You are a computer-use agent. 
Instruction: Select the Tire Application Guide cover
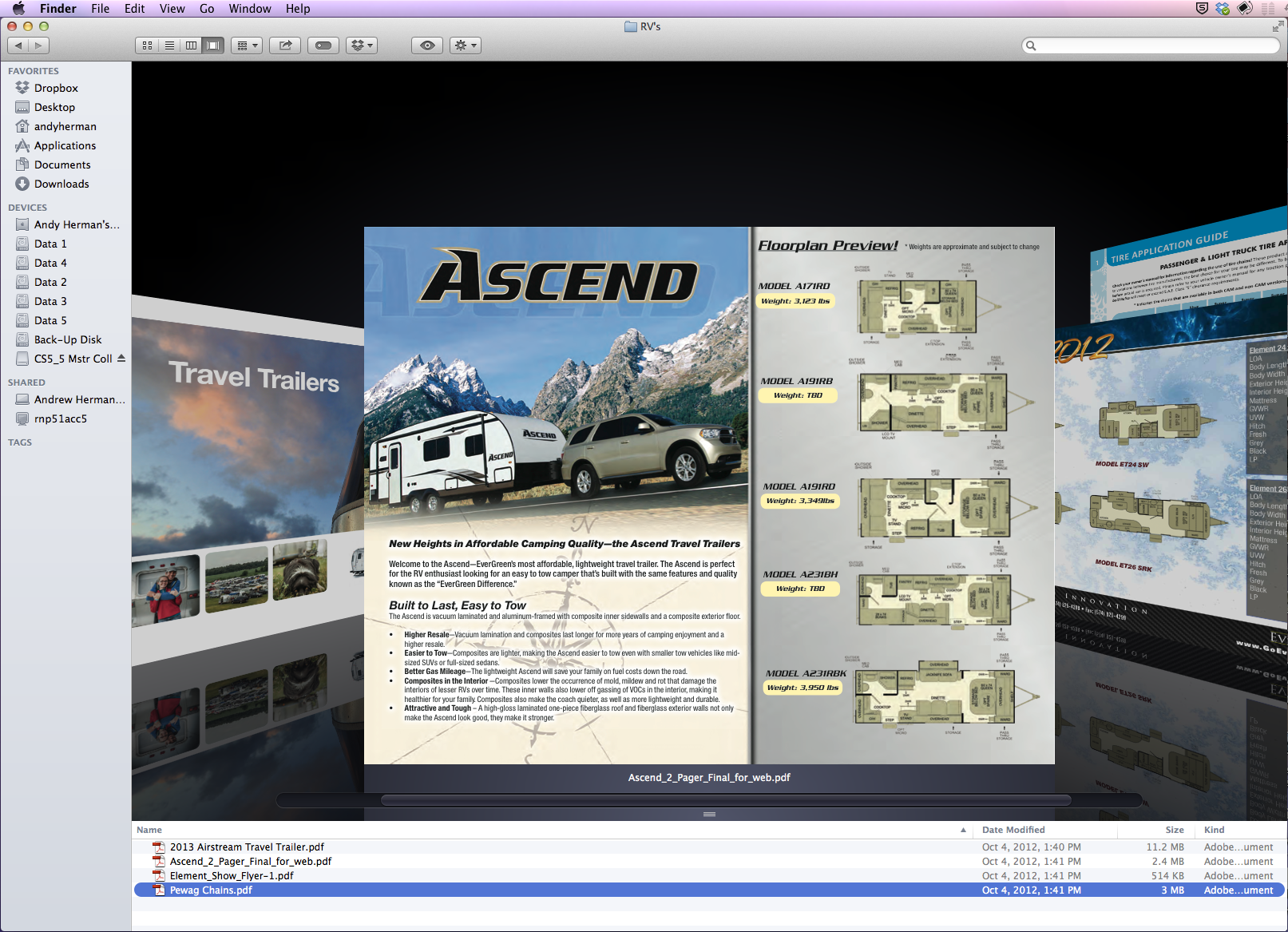point(1189,264)
